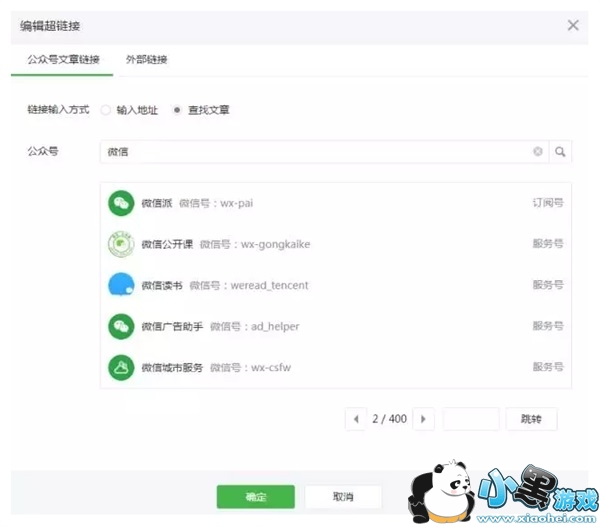Click the 微信派 account avatar

pyautogui.click(x=121, y=203)
